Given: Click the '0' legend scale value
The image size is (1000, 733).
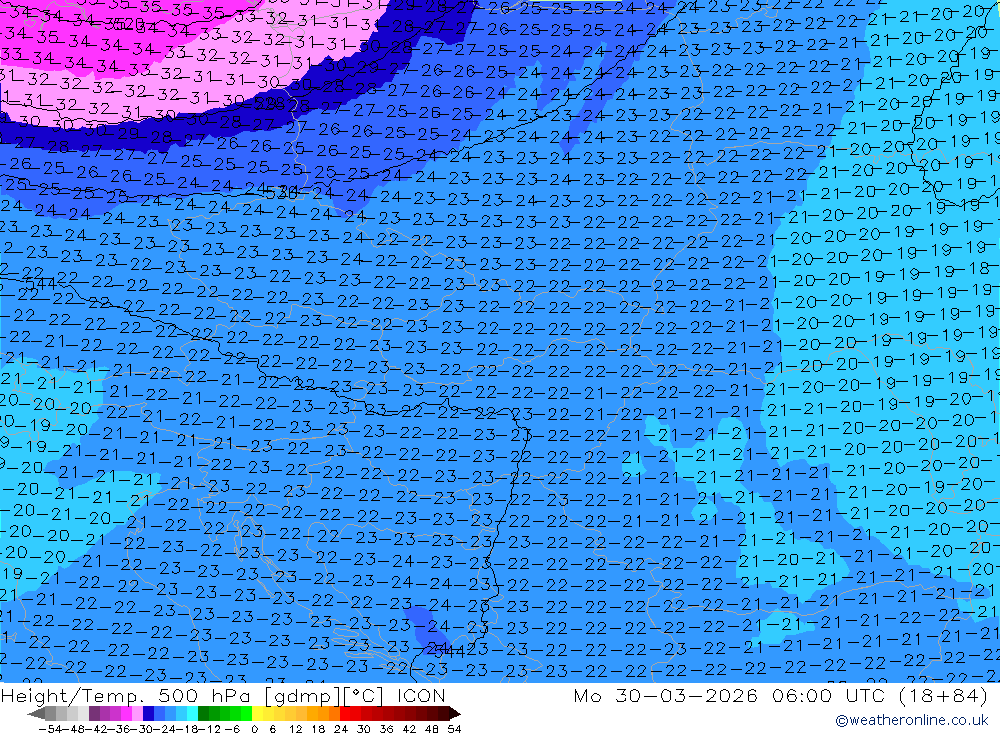Looking at the screenshot, I should pyautogui.click(x=254, y=729).
